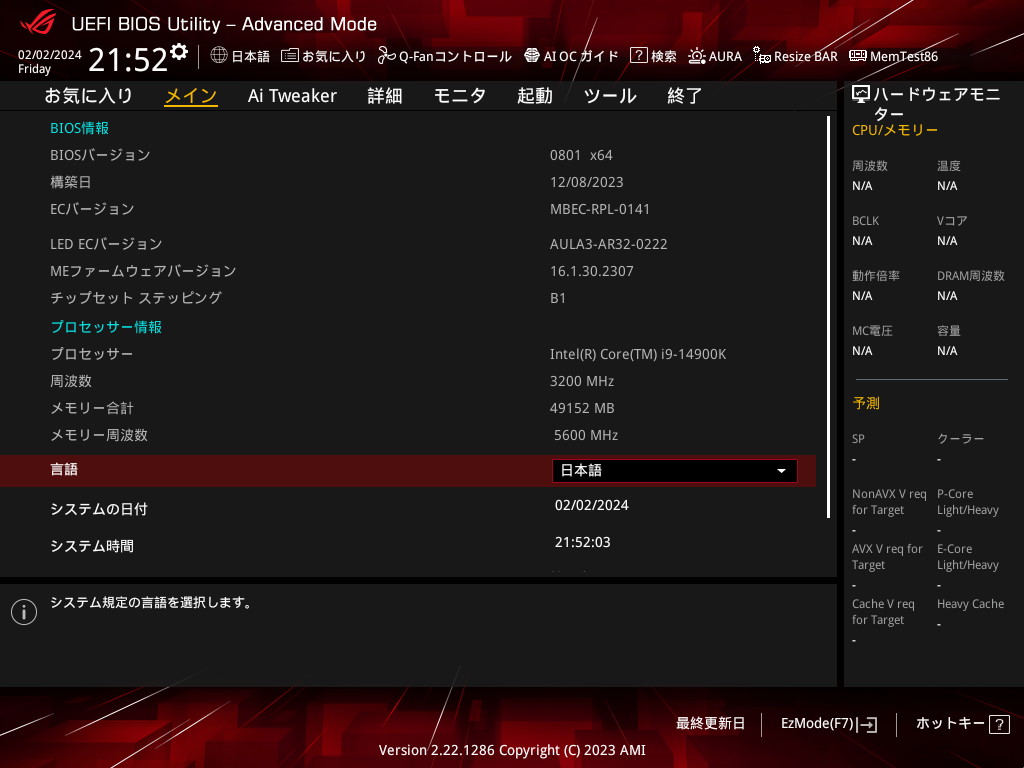Viewport: 1024px width, 768px height.
Task: Click 3200 MHz frequency value
Action: click(x=582, y=381)
